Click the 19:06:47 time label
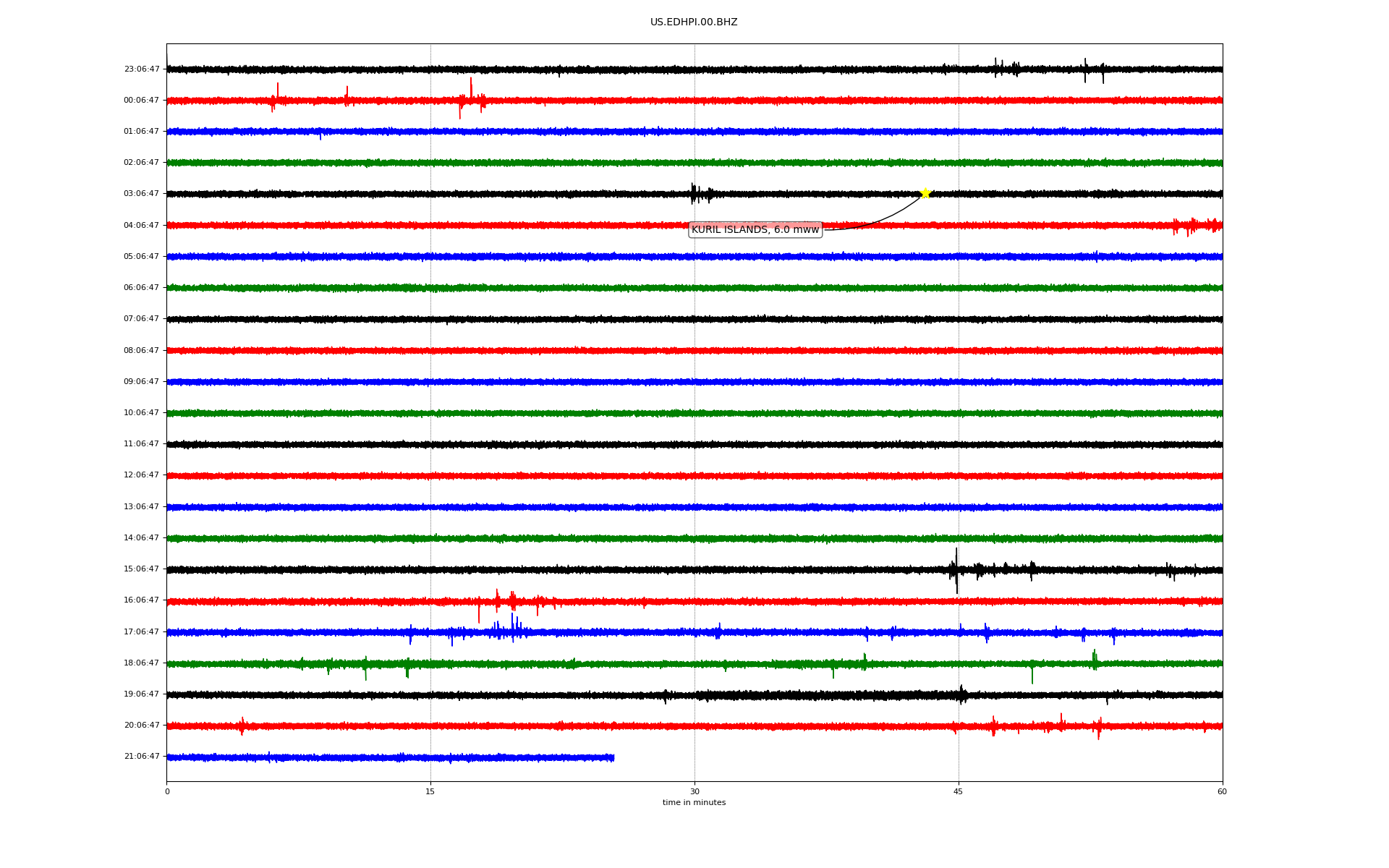Viewport: 1389px width, 868px height. [x=142, y=694]
